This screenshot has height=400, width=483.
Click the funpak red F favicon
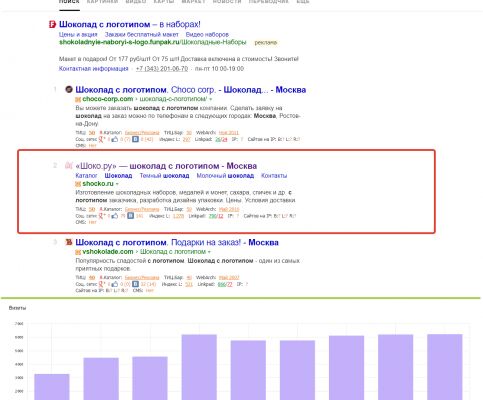pos(52,24)
